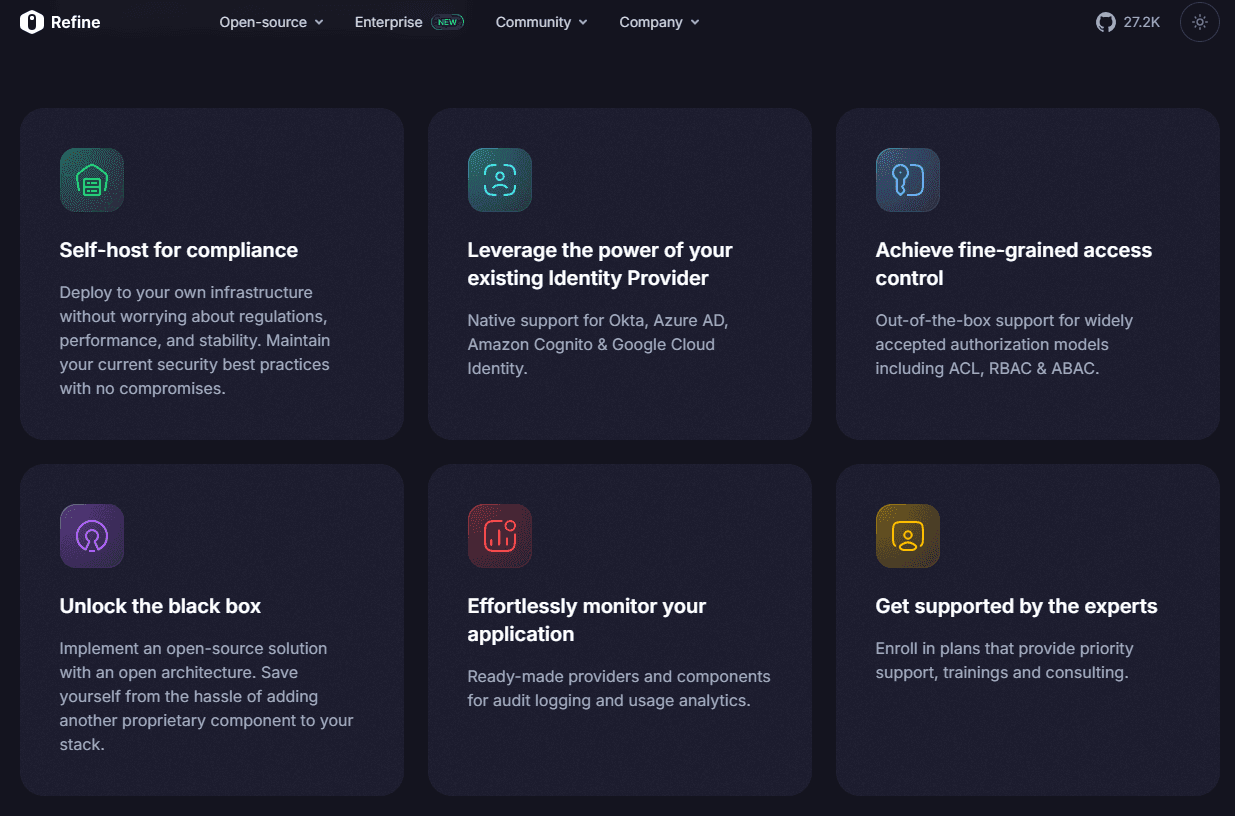Click the 'Implement an open-source solution' paragraph
The width and height of the screenshot is (1235, 816).
(x=207, y=696)
